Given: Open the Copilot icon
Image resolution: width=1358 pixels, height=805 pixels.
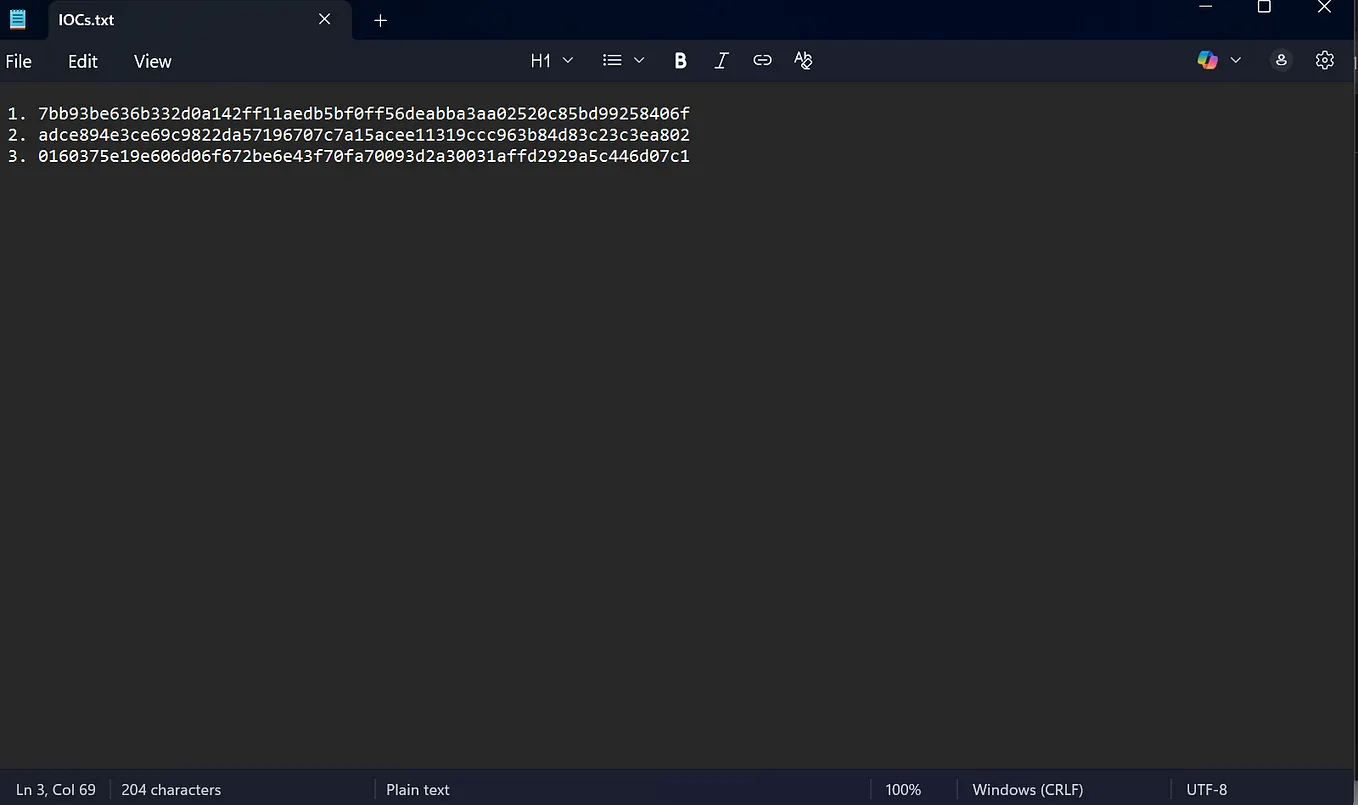Looking at the screenshot, I should 1208,60.
